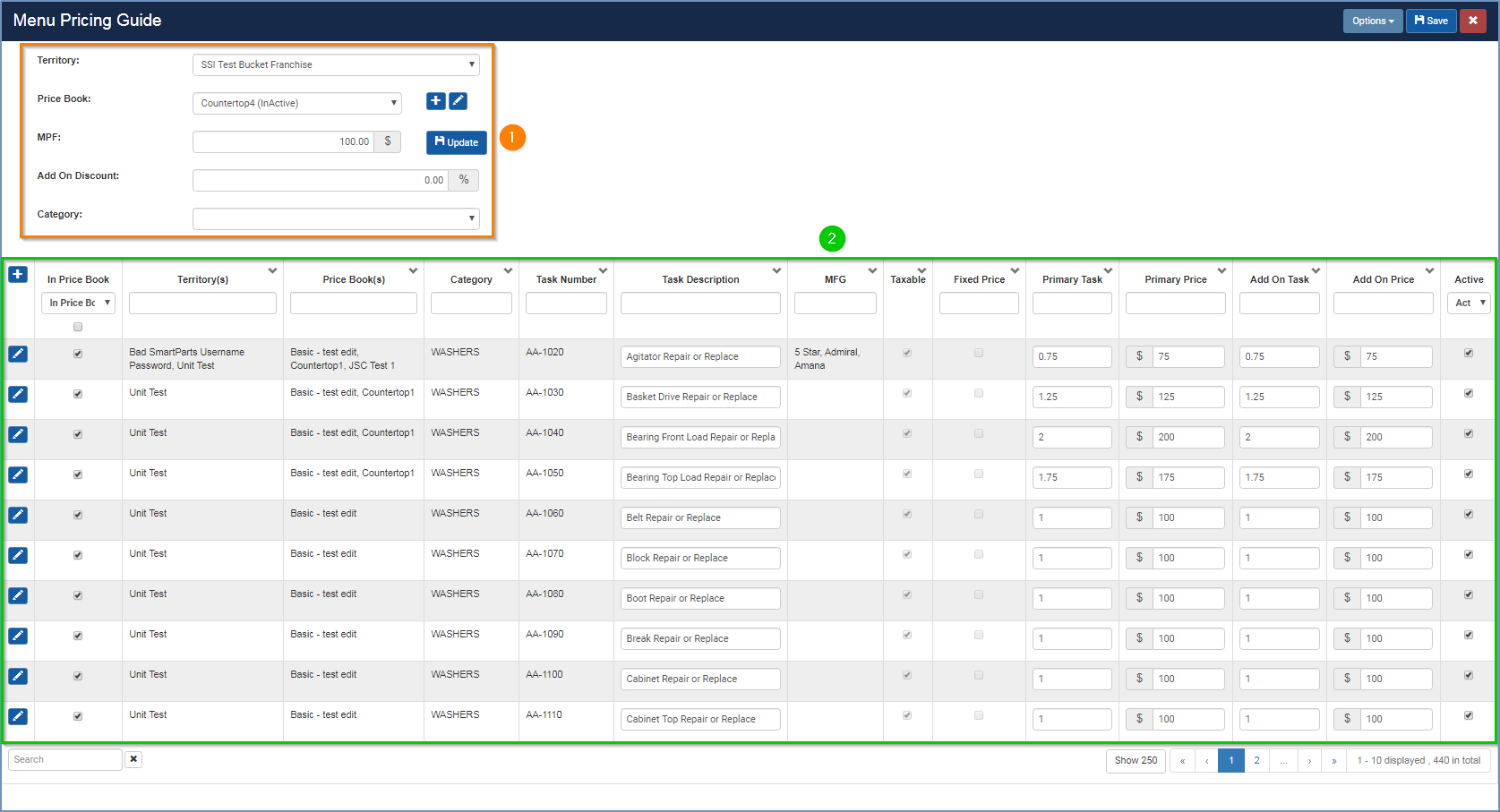Open the Territory(s) column menu chevron
Viewport: 1500px width, 812px height.
[272, 270]
